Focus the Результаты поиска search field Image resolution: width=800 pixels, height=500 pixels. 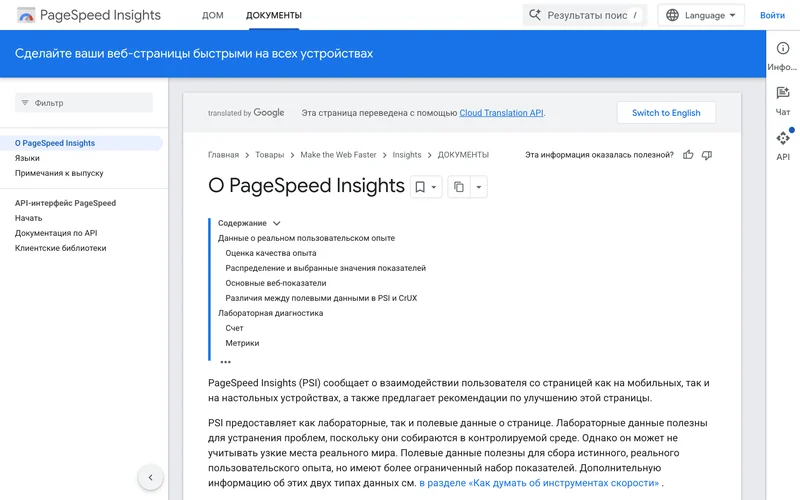click(585, 15)
